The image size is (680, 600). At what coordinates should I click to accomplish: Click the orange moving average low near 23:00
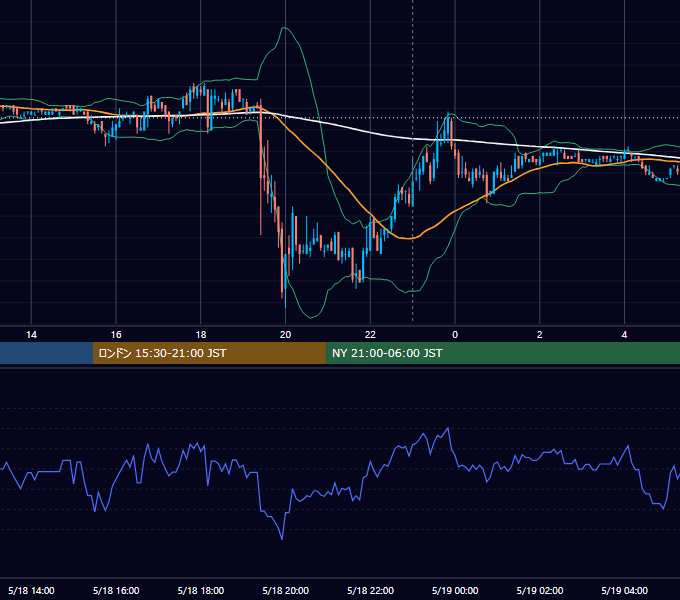pos(408,238)
